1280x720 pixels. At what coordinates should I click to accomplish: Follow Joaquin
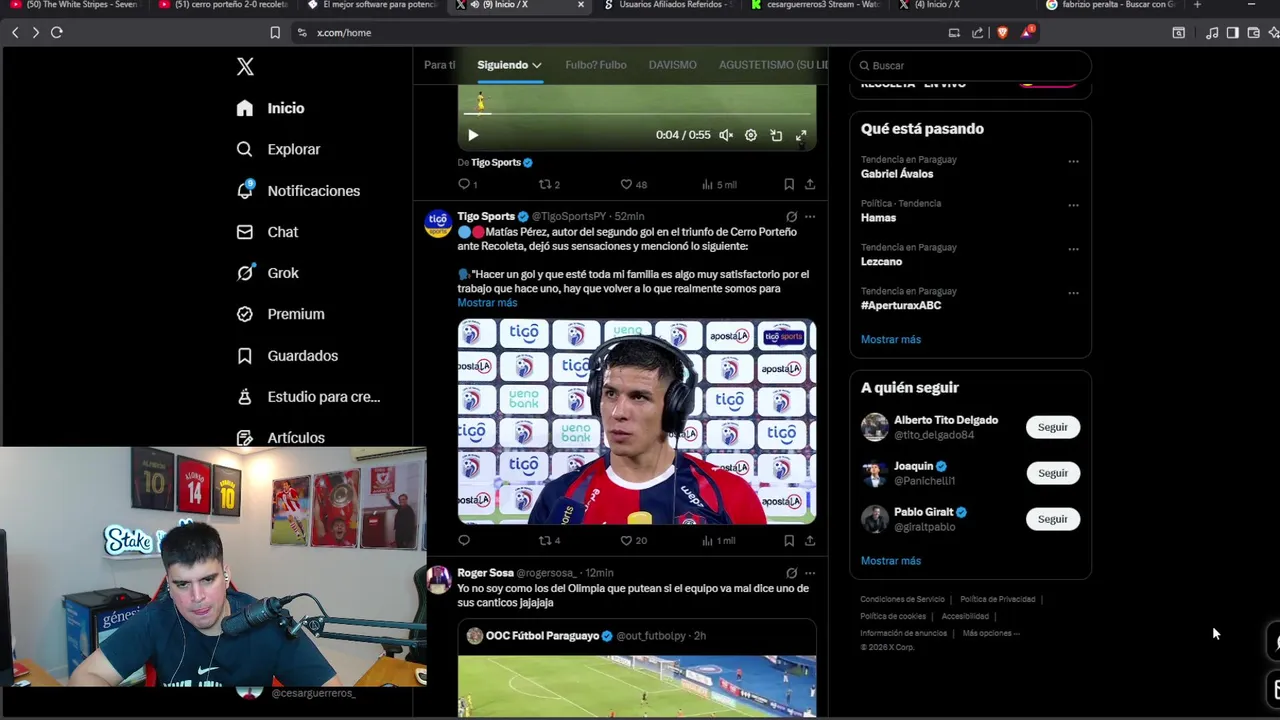1052,473
